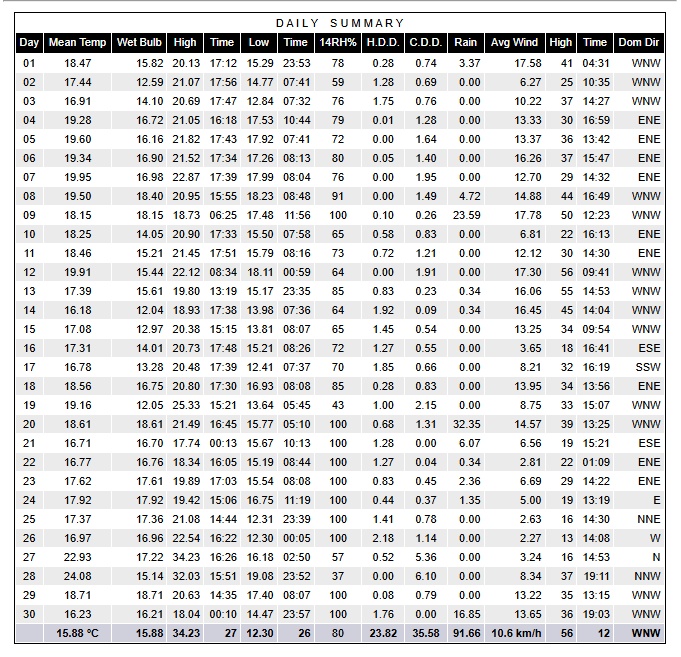Select dominant direction ESE on day 16
The width and height of the screenshot is (681, 657).
point(649,348)
